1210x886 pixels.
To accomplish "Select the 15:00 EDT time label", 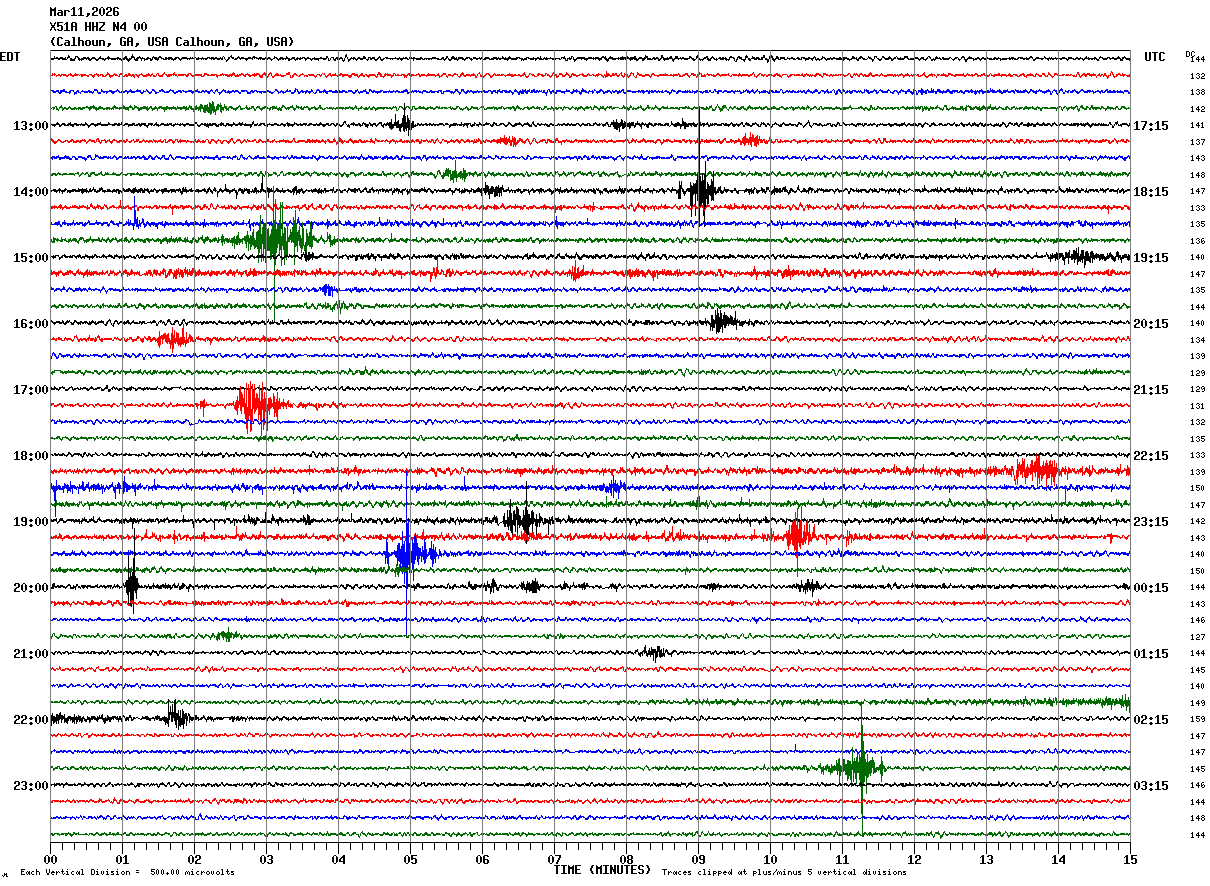I will pos(31,258).
